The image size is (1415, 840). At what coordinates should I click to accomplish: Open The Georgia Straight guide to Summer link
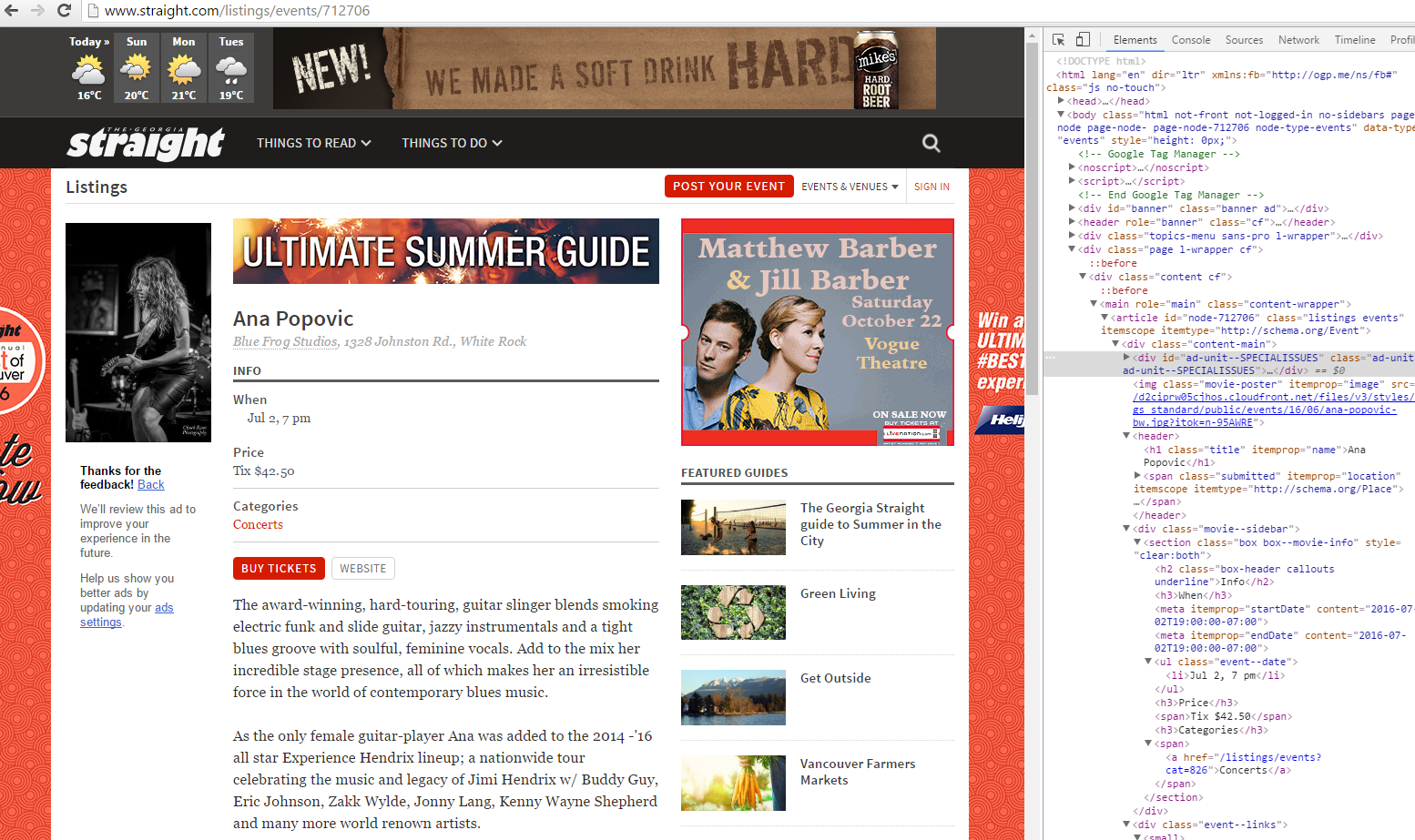(x=870, y=524)
